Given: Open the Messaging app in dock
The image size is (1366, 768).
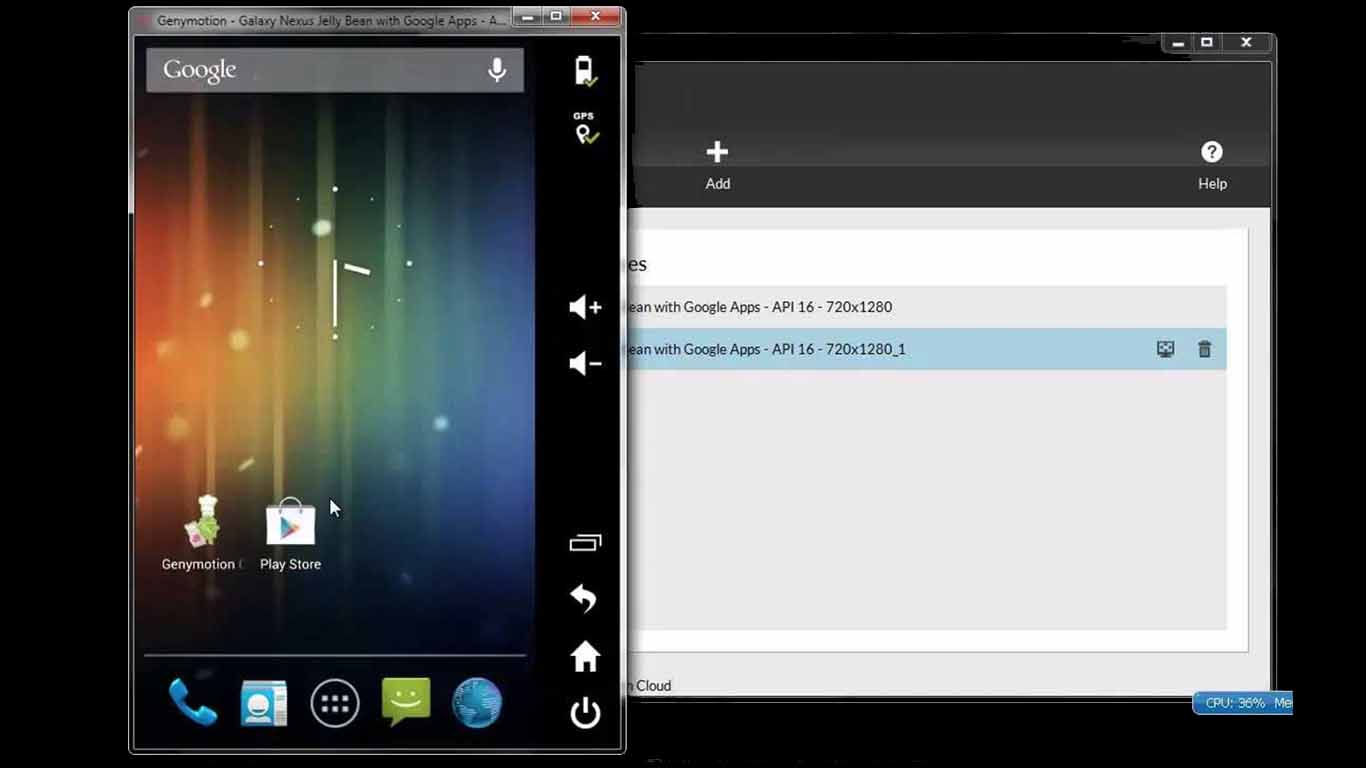Looking at the screenshot, I should pyautogui.click(x=406, y=702).
